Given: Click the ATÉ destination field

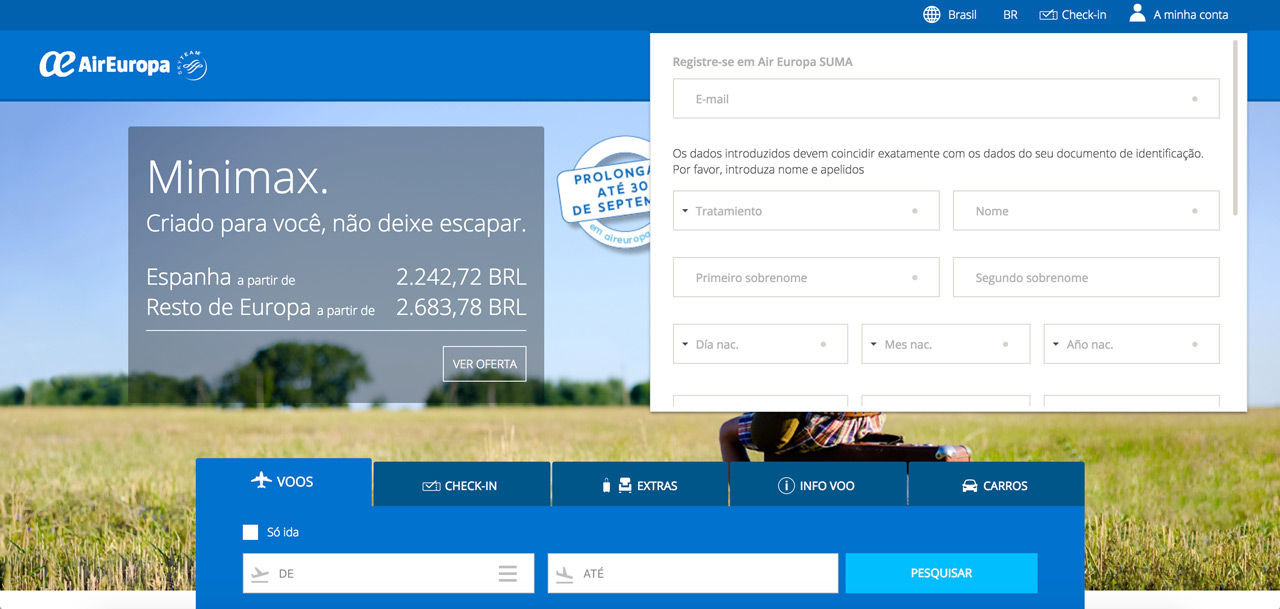Looking at the screenshot, I should (x=693, y=573).
